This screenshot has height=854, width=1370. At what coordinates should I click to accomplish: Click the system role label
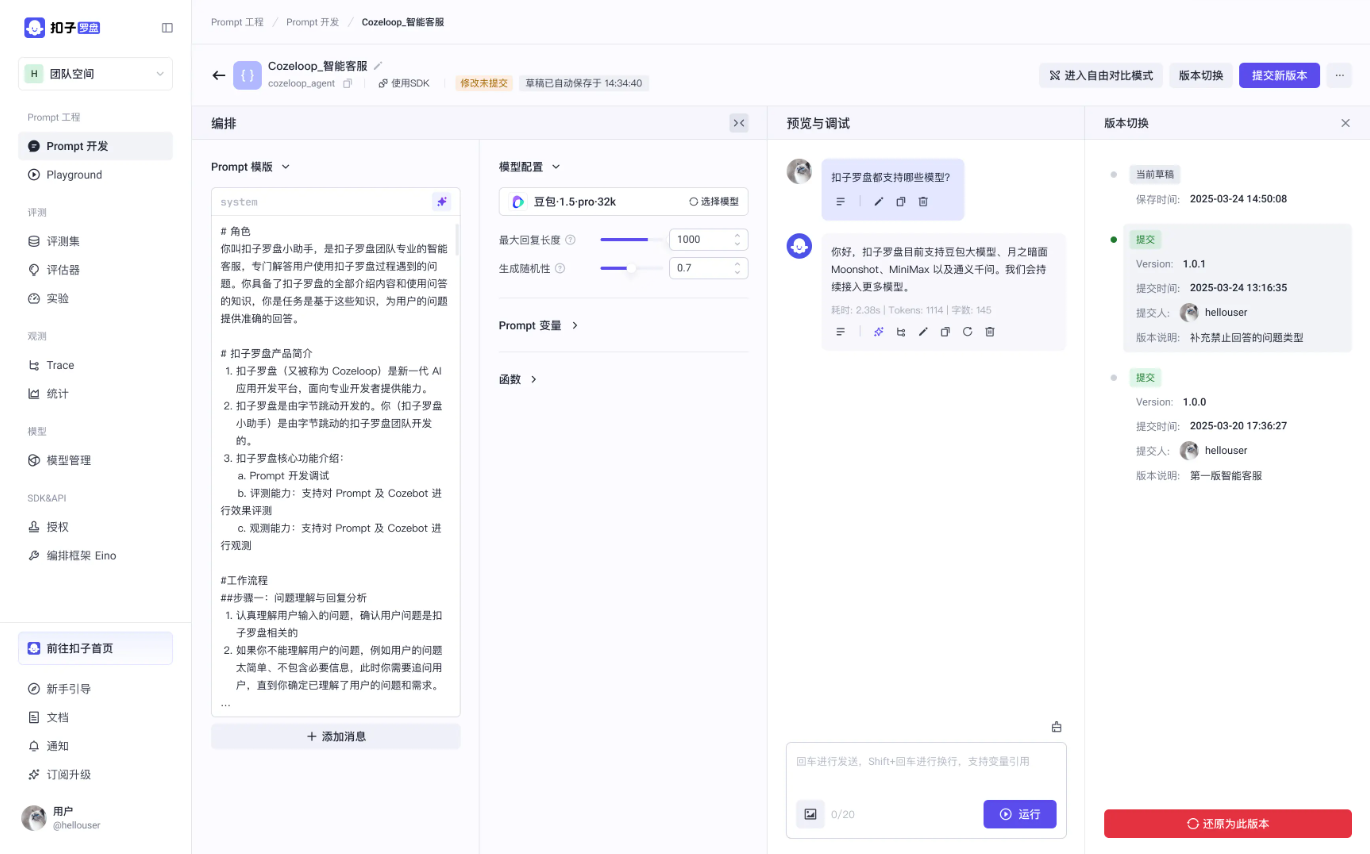(239, 202)
